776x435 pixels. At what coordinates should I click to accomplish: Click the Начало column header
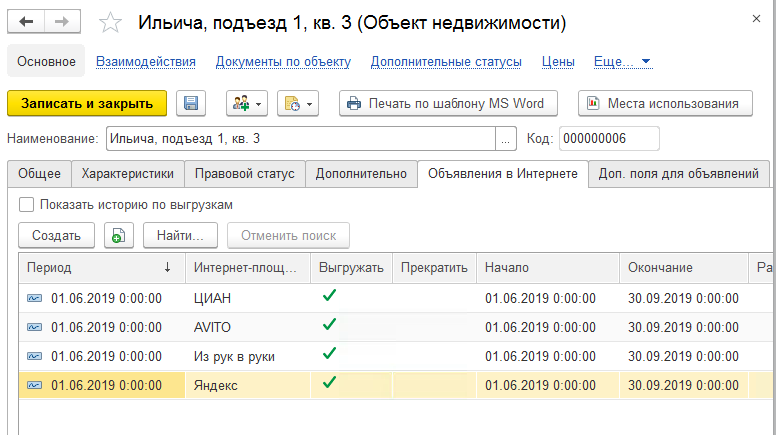[548, 268]
